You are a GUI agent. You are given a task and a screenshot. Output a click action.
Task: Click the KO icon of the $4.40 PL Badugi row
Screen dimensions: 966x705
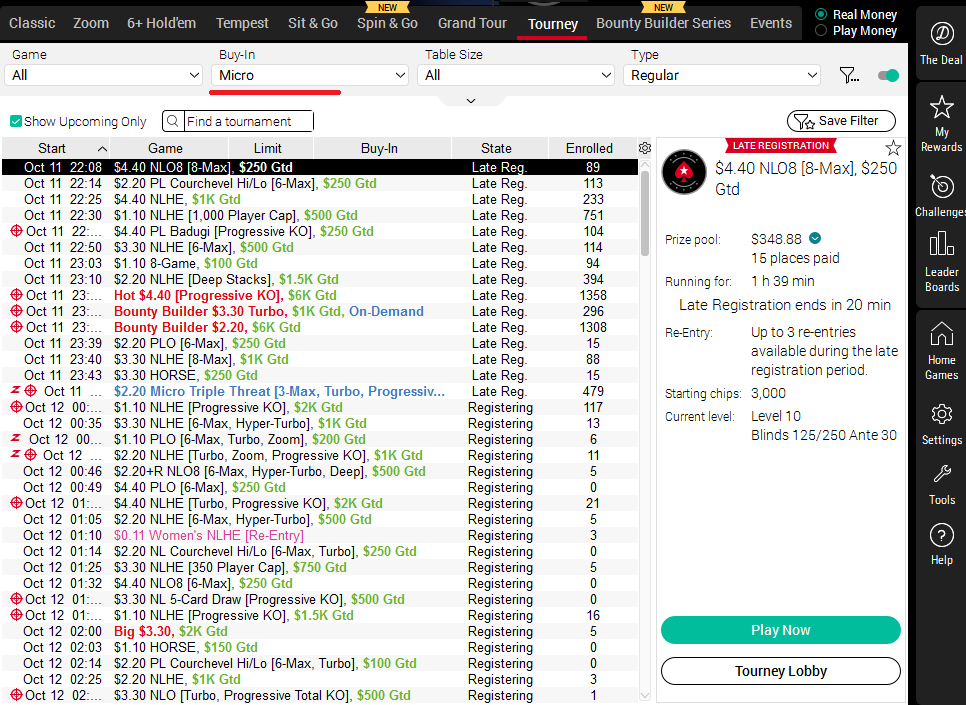click(17, 231)
